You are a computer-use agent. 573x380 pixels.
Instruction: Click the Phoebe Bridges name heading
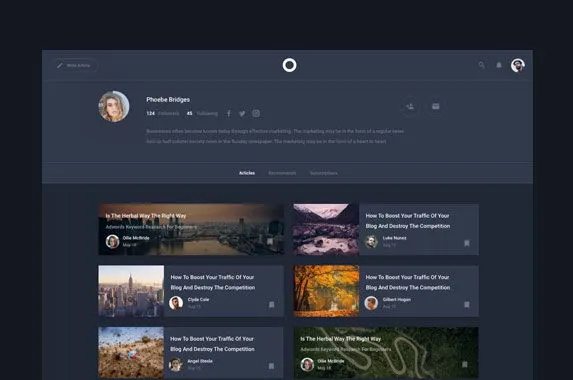[168, 99]
